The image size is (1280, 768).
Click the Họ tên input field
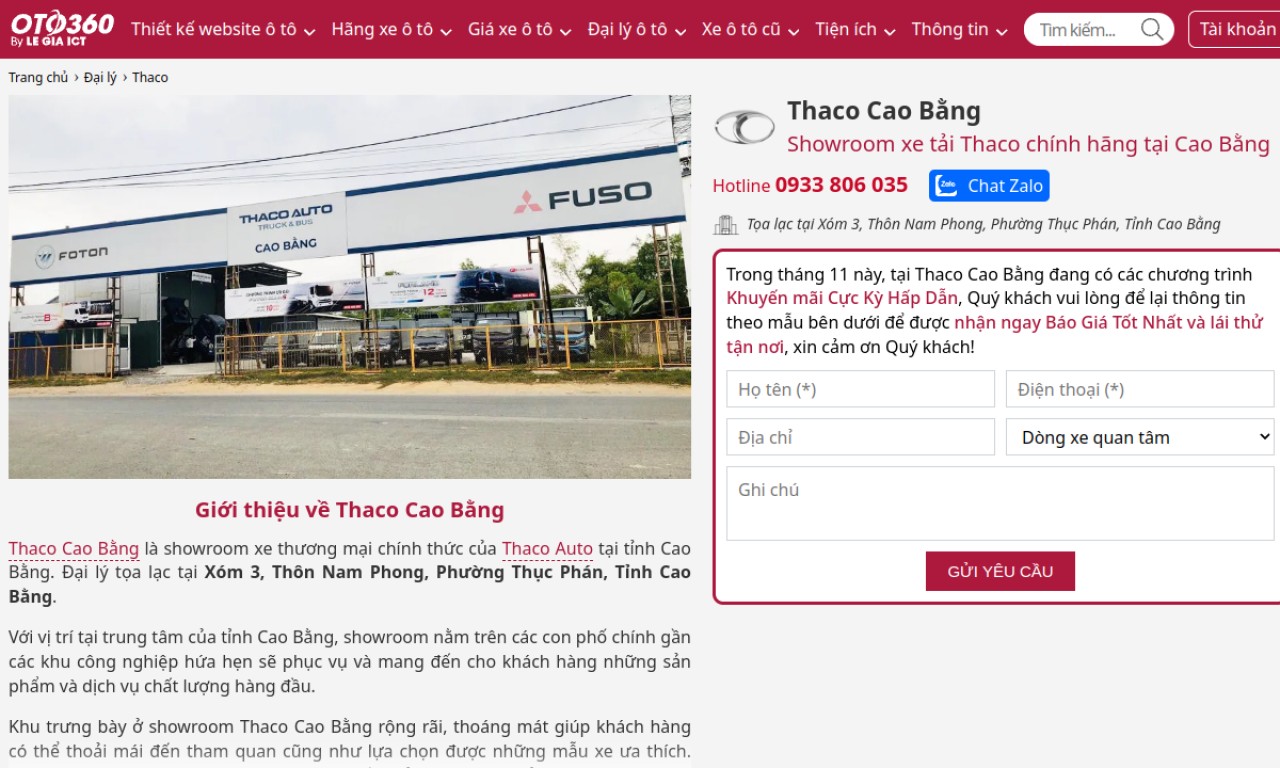pyautogui.click(x=861, y=389)
